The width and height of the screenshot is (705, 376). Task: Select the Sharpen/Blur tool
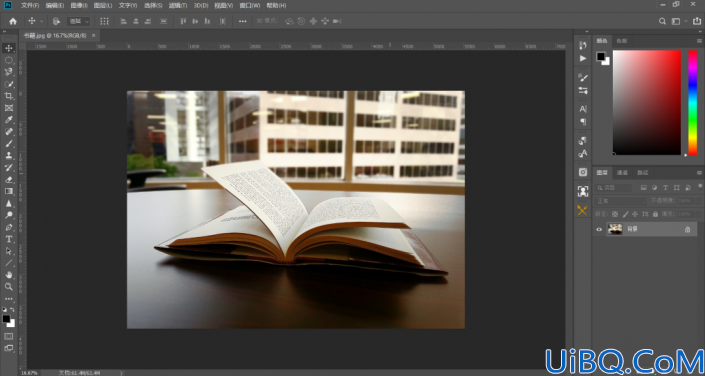(9, 203)
